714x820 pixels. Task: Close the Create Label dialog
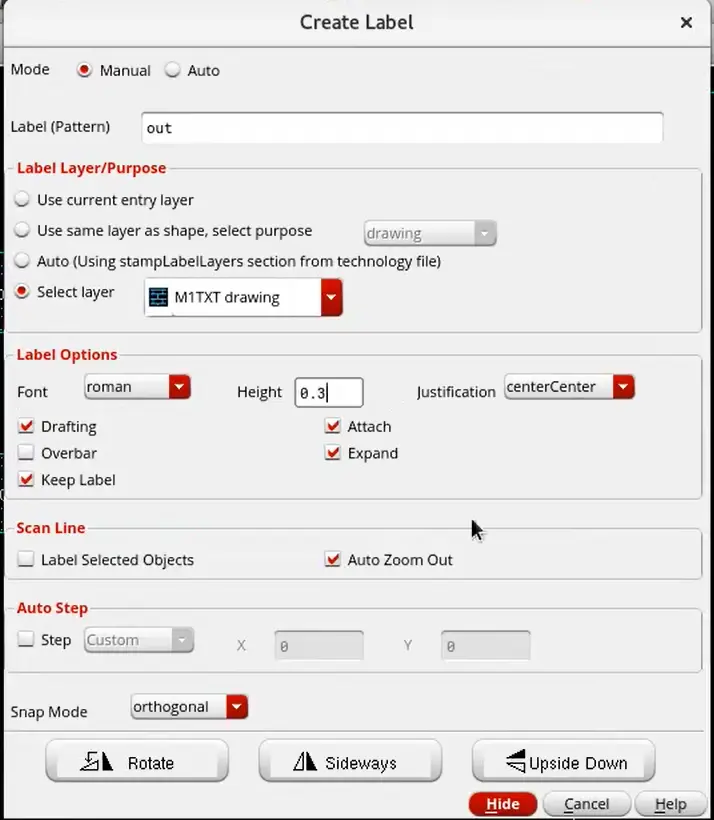coord(686,22)
